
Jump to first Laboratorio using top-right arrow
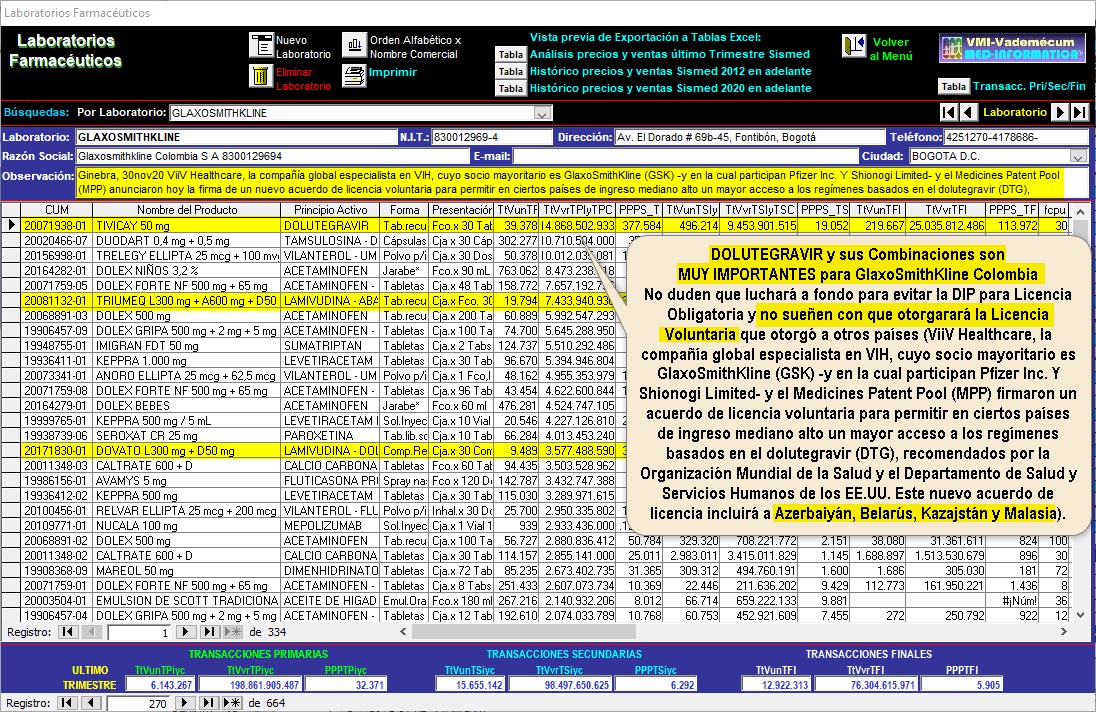[948, 112]
